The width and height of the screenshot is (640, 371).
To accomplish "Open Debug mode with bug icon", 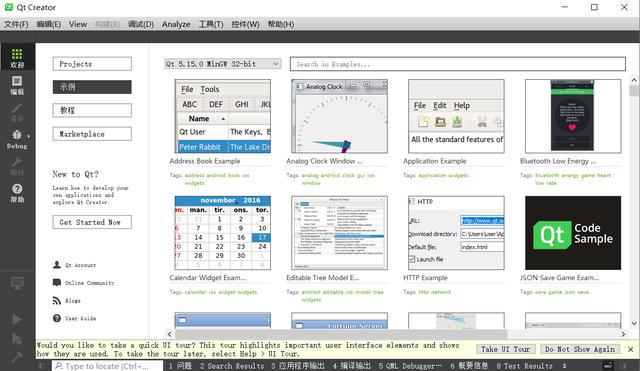I will (x=17, y=139).
